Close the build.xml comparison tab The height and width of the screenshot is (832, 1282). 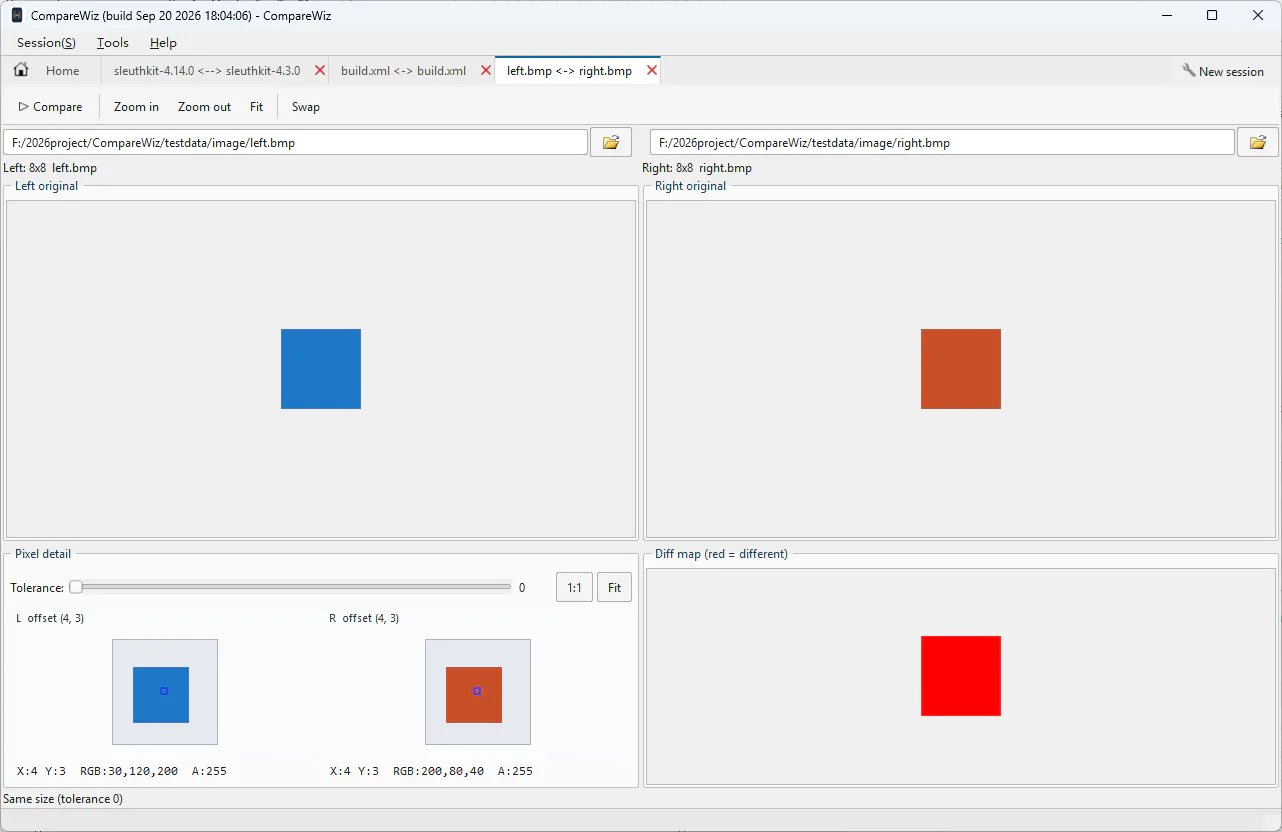(x=486, y=70)
